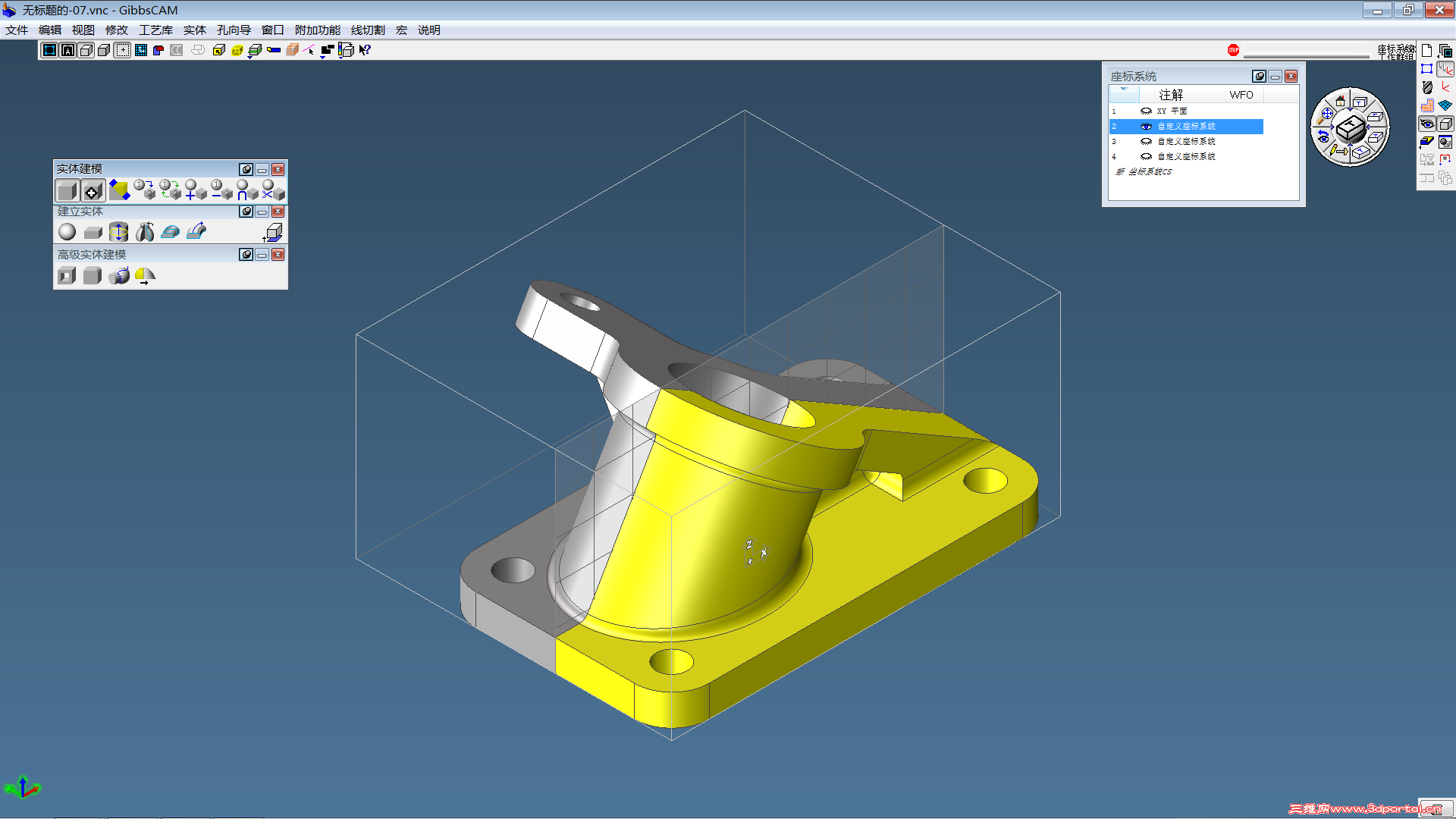
Task: Click the sphere primitive in 建立实体 panel
Action: [67, 232]
